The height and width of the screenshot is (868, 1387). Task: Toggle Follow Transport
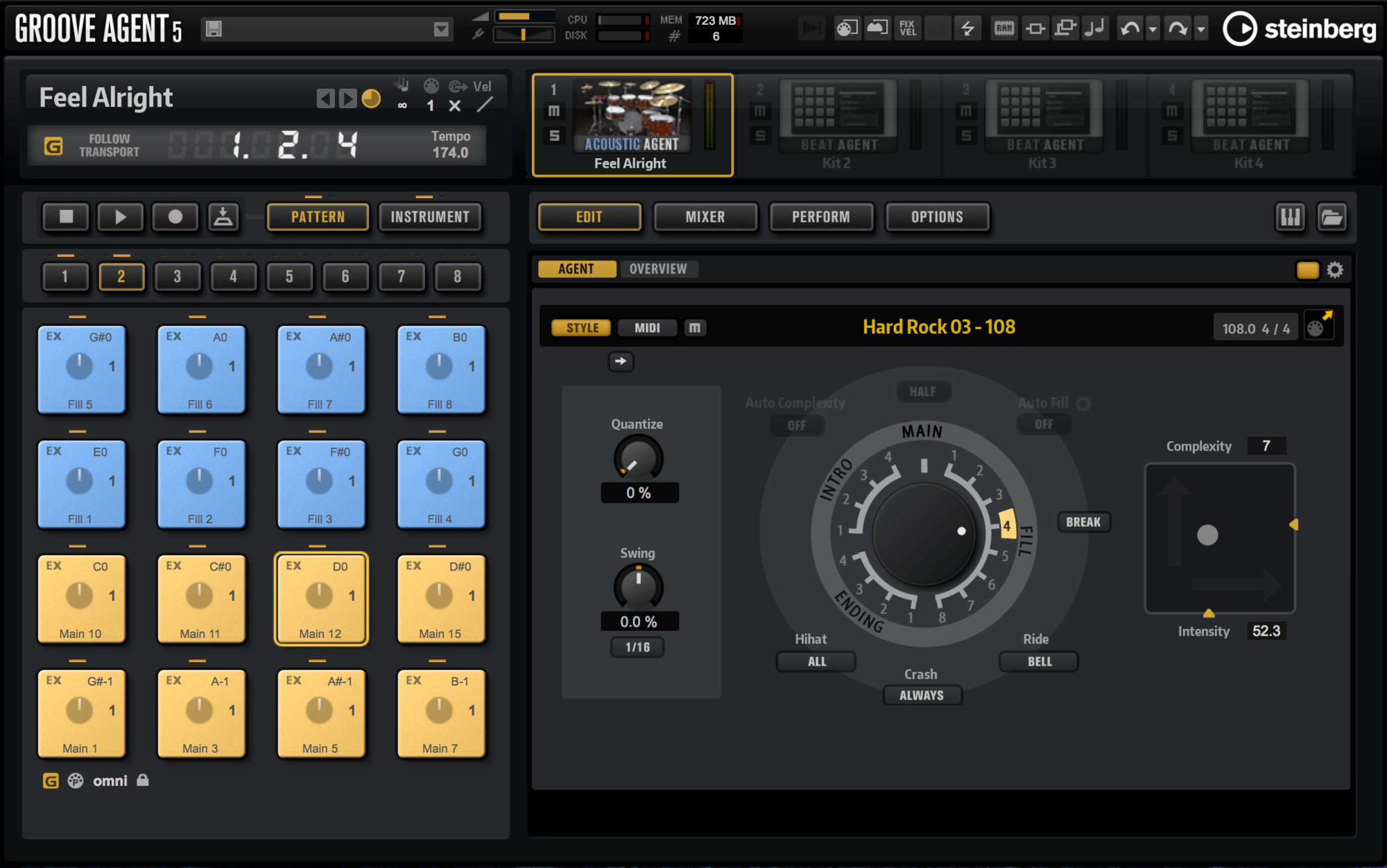(x=109, y=146)
